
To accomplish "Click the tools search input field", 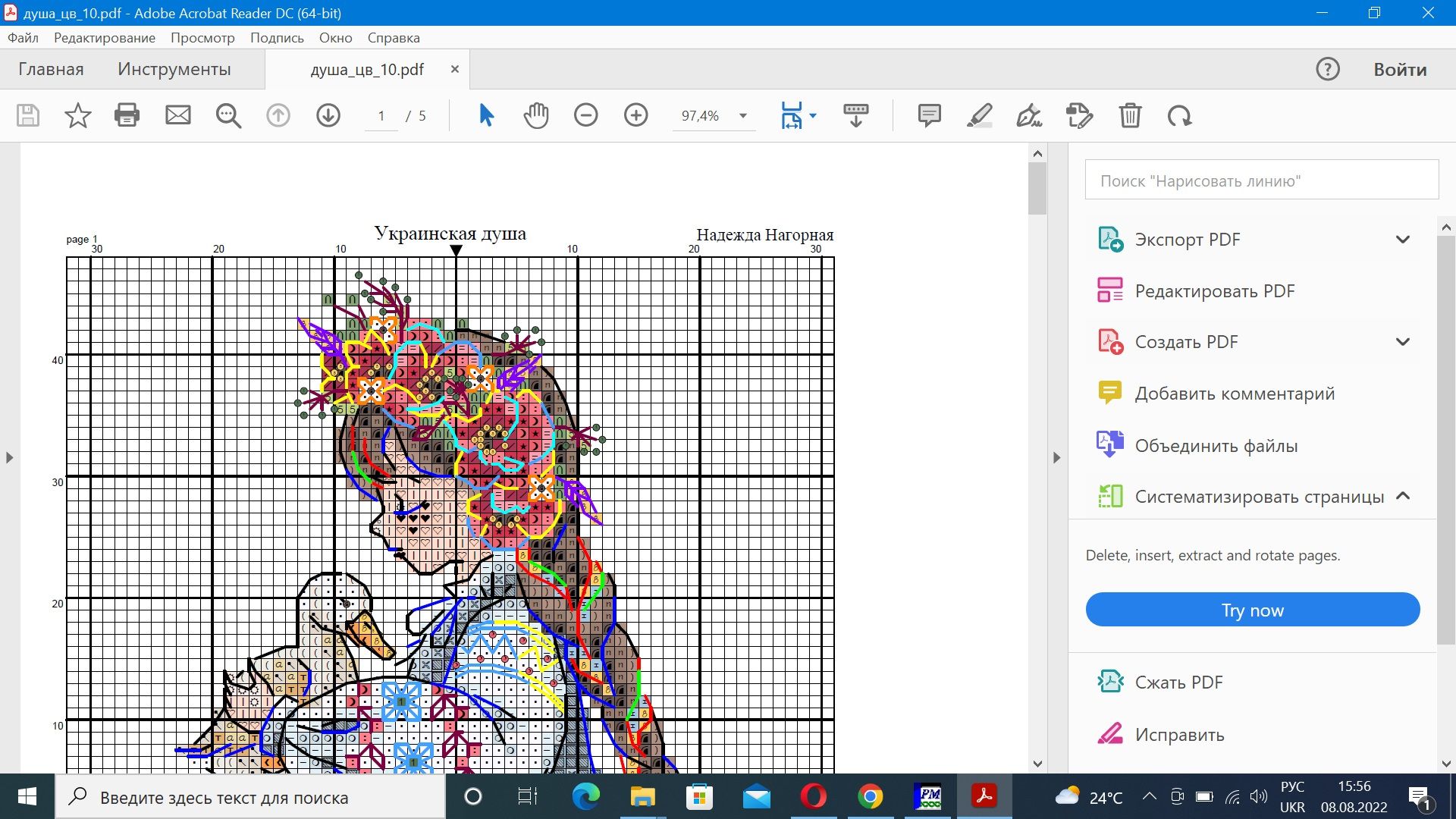I will click(x=1261, y=180).
